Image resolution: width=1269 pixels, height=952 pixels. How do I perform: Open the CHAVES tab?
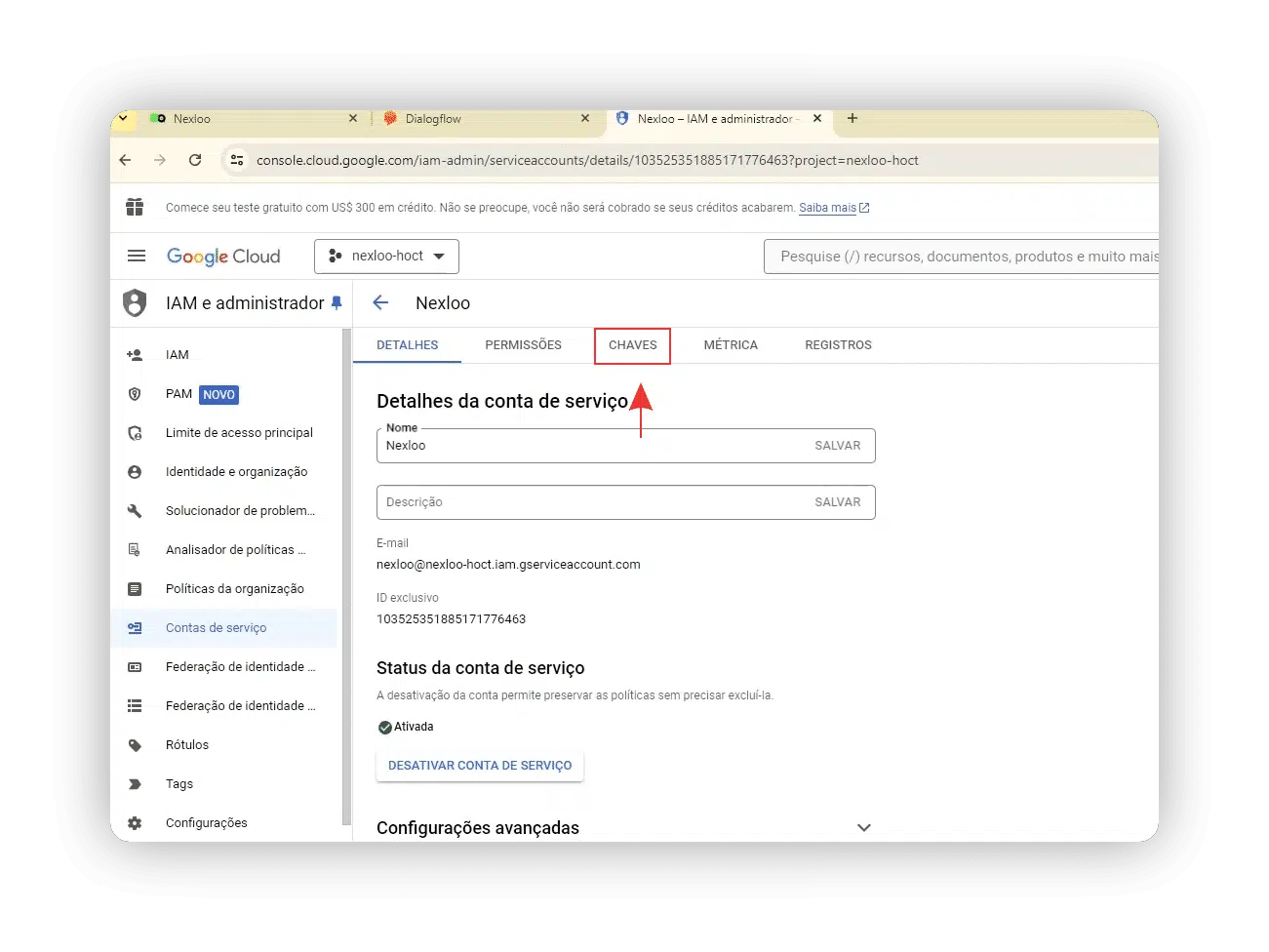coord(633,345)
